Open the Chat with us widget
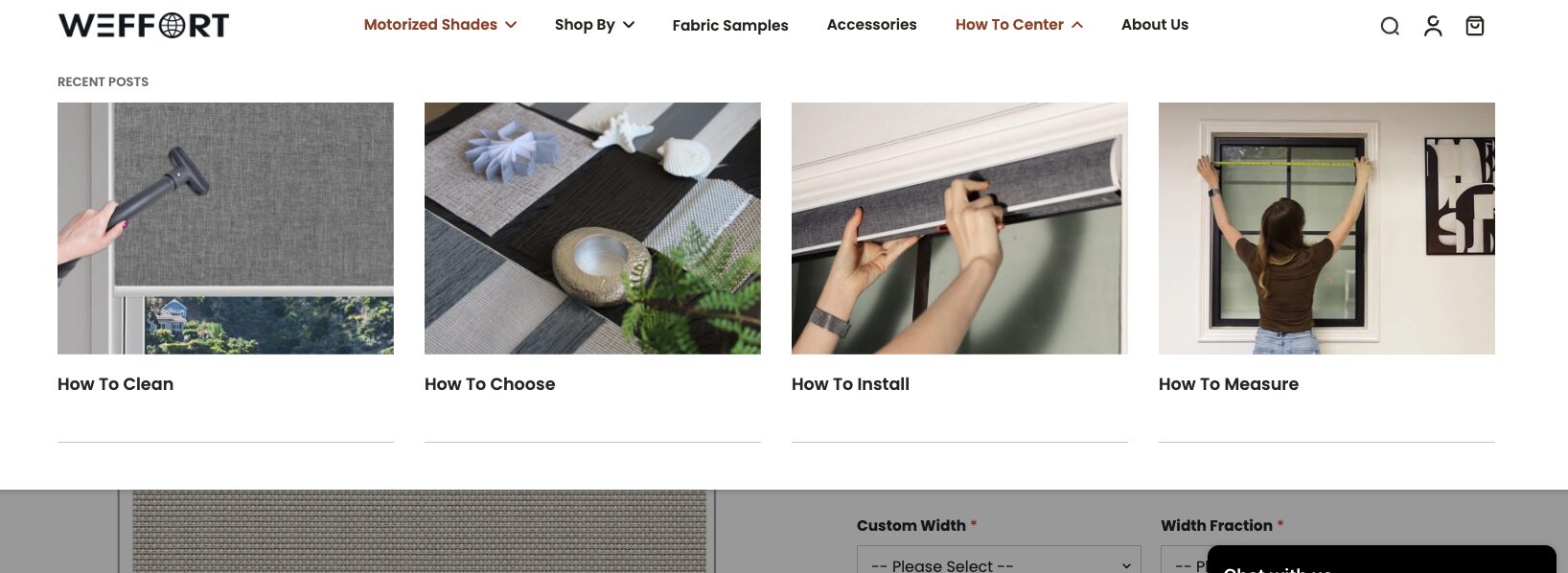This screenshot has height=573, width=1568. 1381,562
